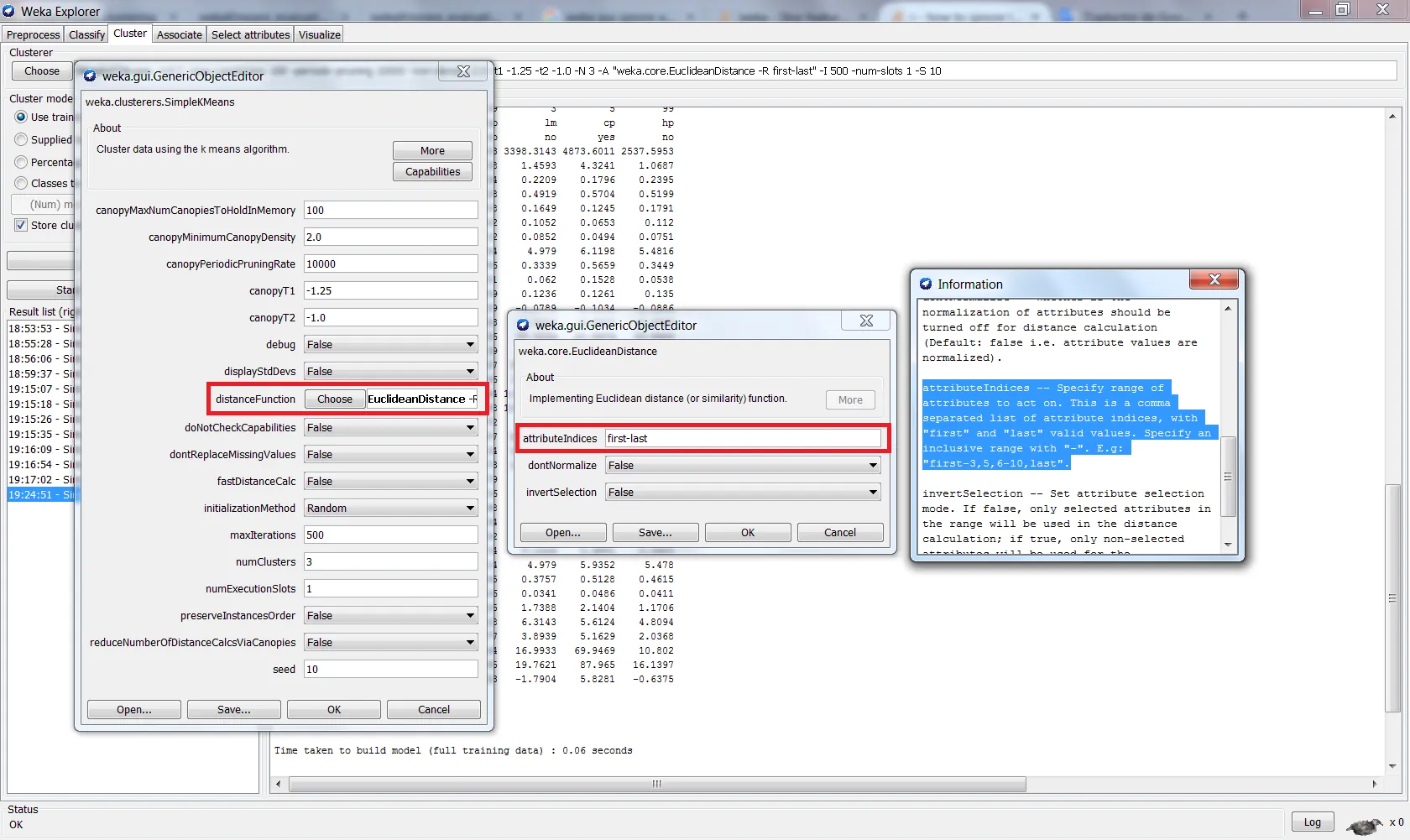The width and height of the screenshot is (1410, 840).
Task: Click OK in the SimpleKMeans editor
Action: tap(334, 709)
